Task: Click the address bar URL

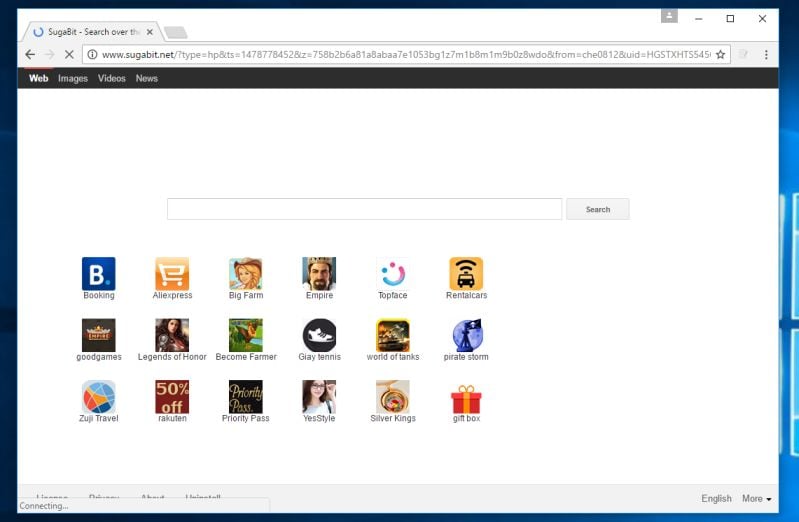Action: click(x=406, y=55)
